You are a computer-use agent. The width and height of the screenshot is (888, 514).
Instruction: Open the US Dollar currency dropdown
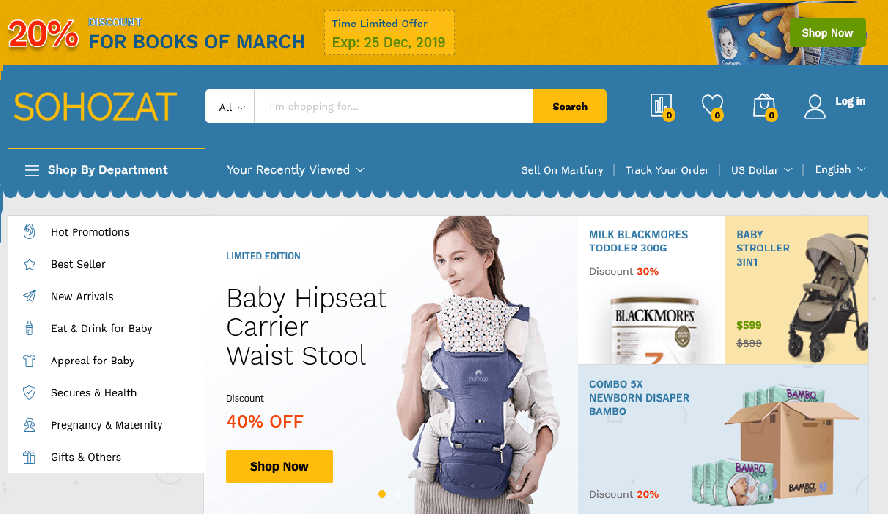761,170
